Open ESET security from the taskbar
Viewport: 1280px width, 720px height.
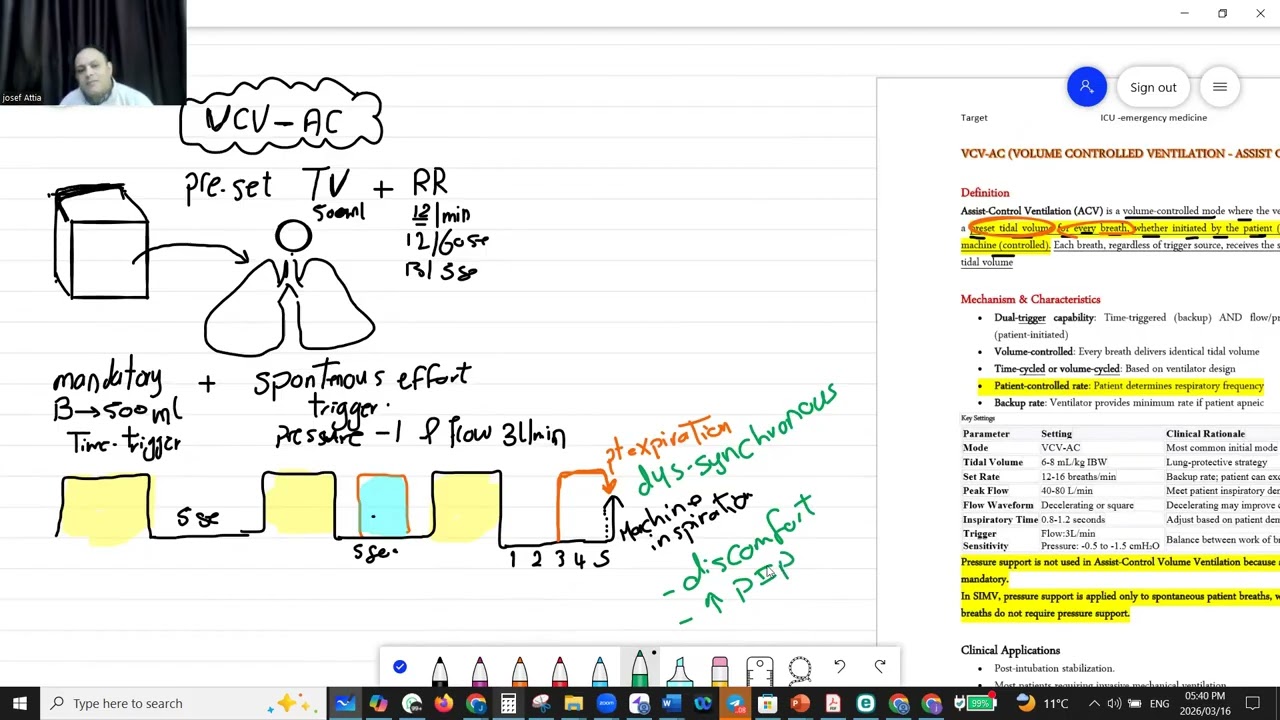[x=866, y=703]
